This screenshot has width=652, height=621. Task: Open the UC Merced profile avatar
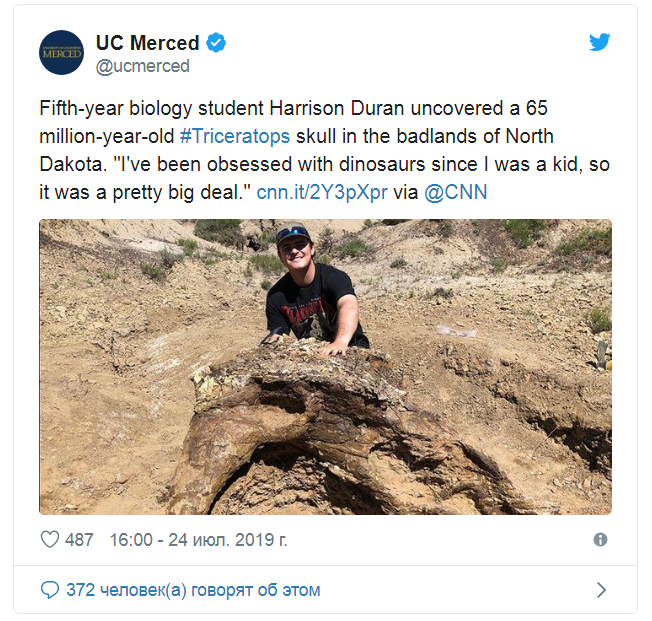point(61,52)
